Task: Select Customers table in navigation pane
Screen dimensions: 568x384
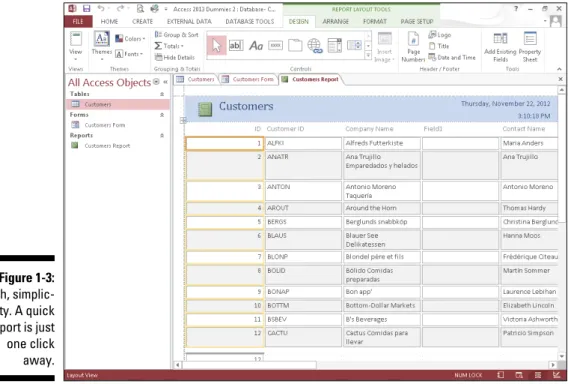Action: tap(117, 104)
